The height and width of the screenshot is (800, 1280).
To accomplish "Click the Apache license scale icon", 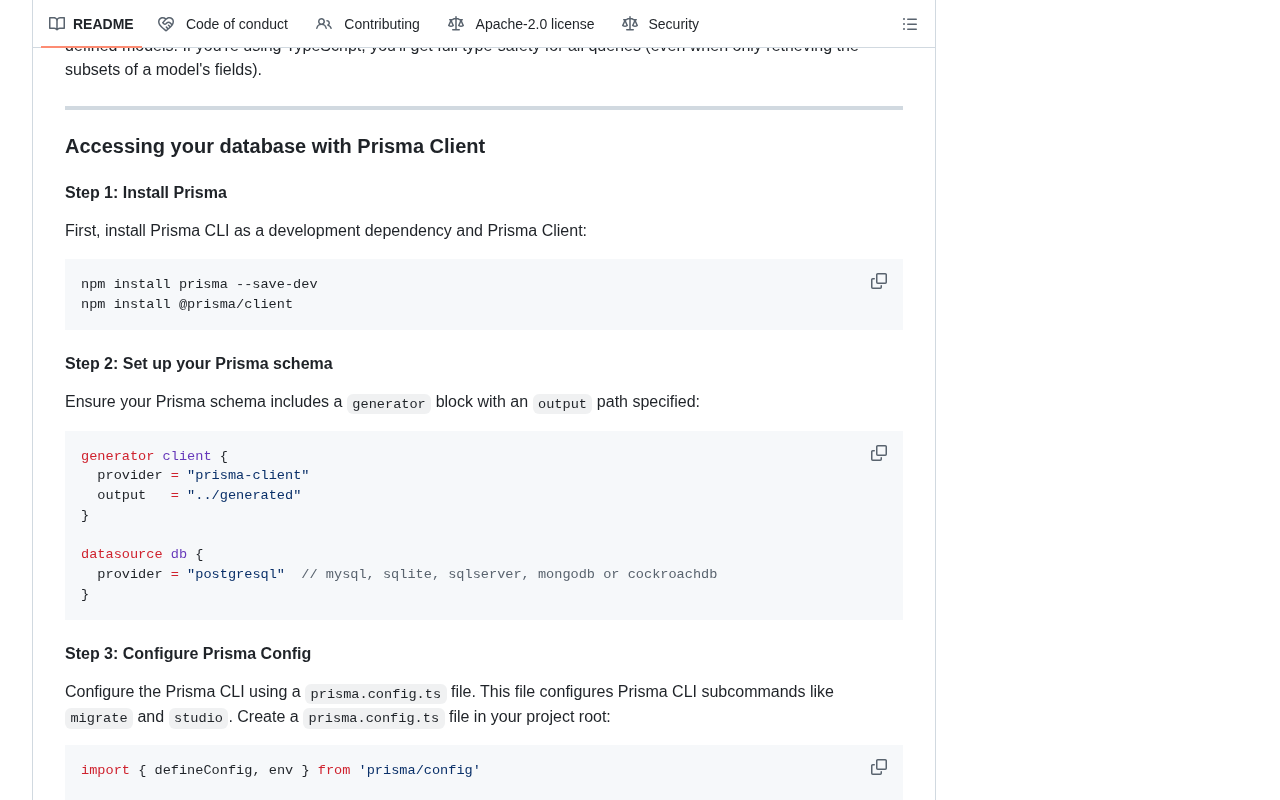I will 456,24.
